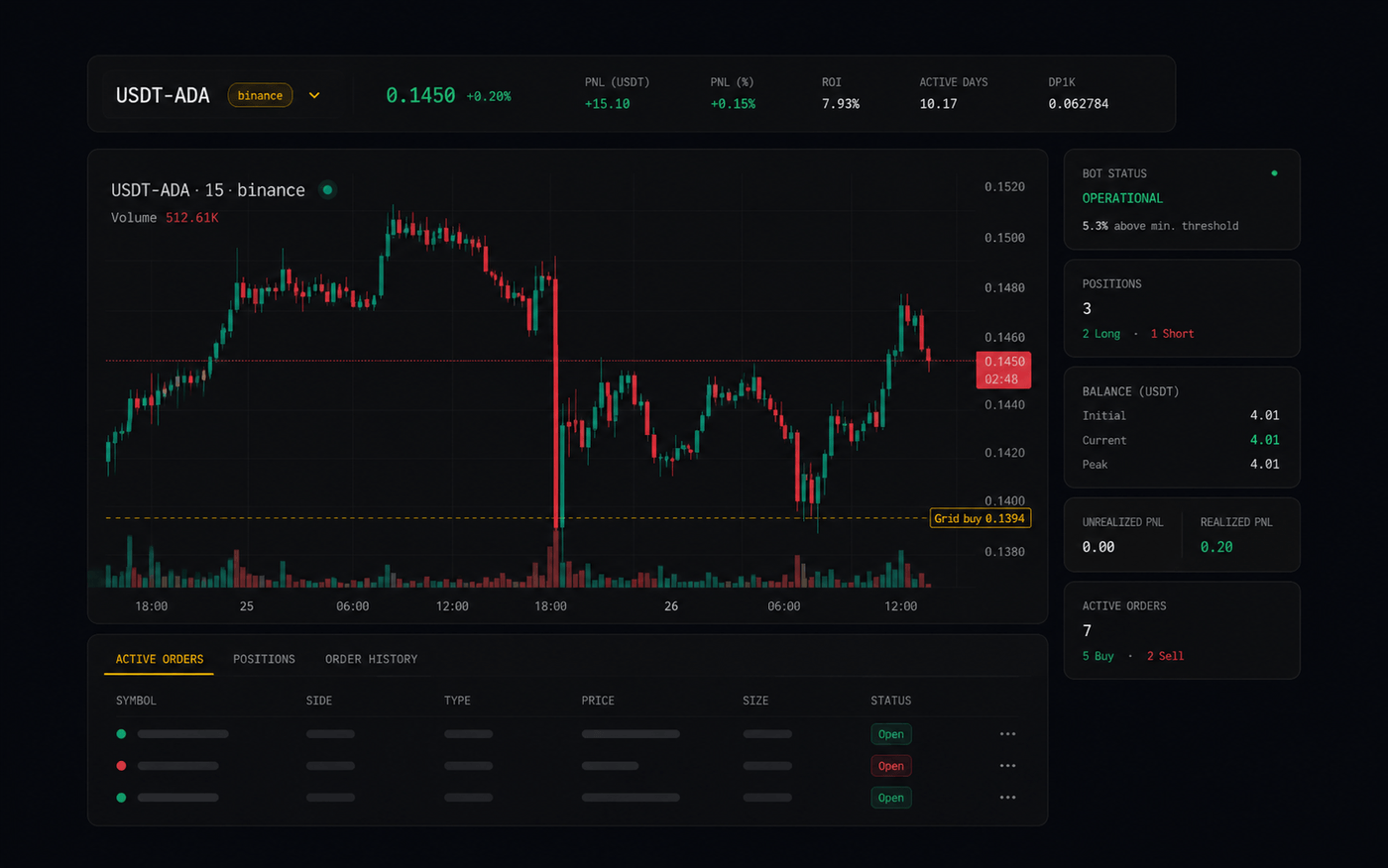Open the trading pair dropdown chevron
1388x868 pixels.
pyautogui.click(x=314, y=96)
